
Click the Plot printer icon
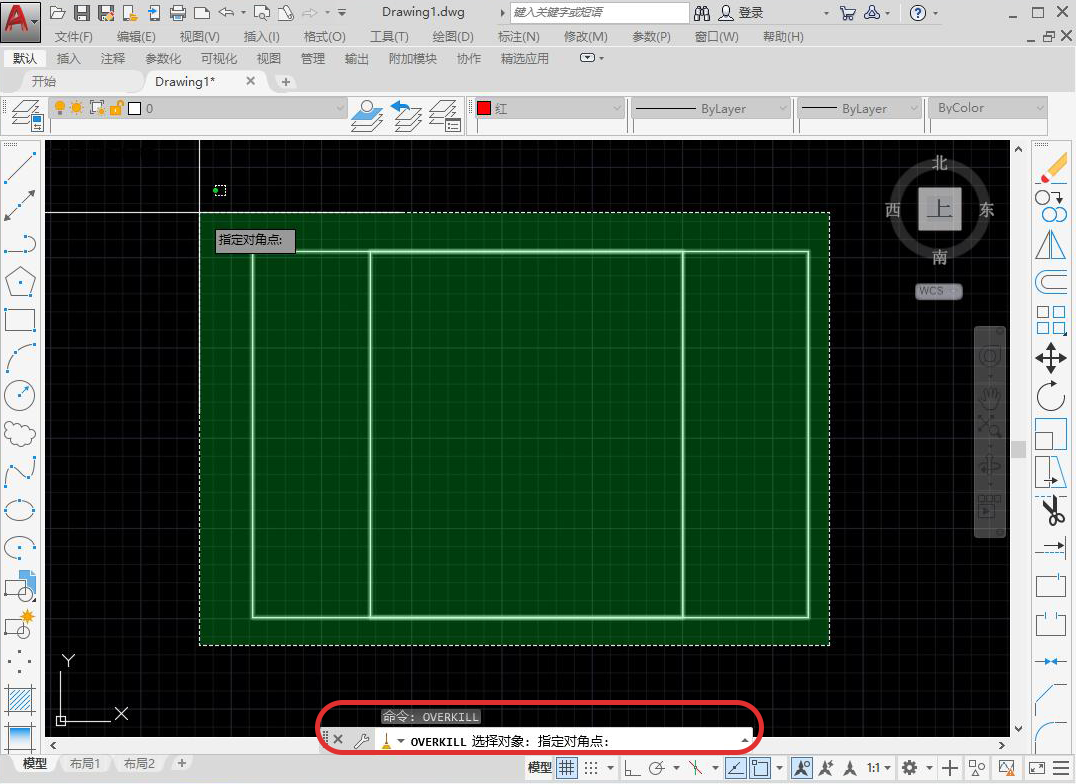[178, 12]
